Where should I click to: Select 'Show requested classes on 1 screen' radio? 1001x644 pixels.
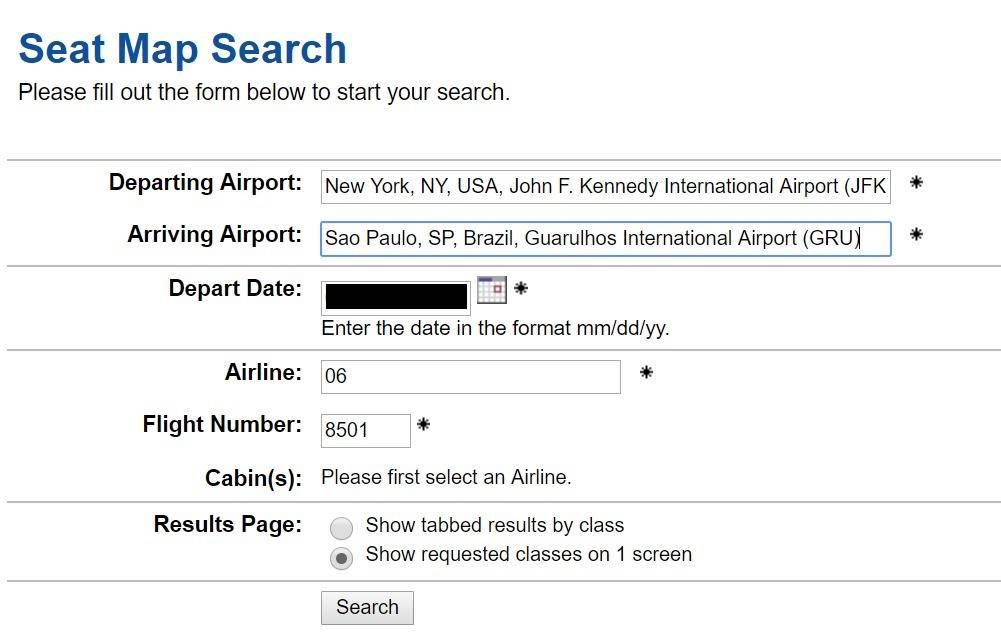(342, 558)
